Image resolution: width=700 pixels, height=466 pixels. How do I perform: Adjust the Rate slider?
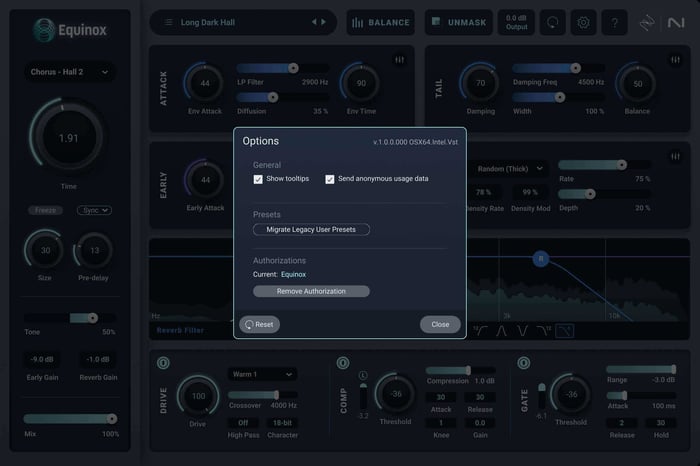pyautogui.click(x=604, y=165)
